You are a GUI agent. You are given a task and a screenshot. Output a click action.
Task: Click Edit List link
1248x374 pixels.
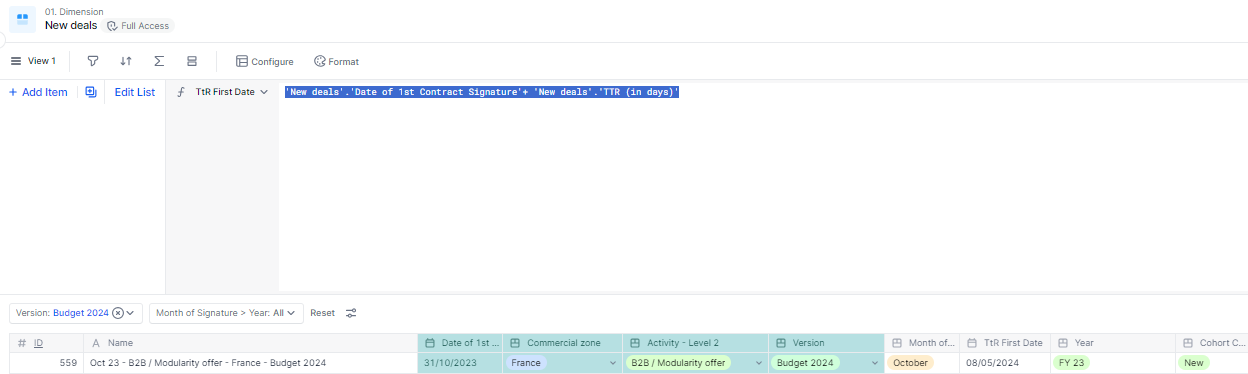point(135,92)
